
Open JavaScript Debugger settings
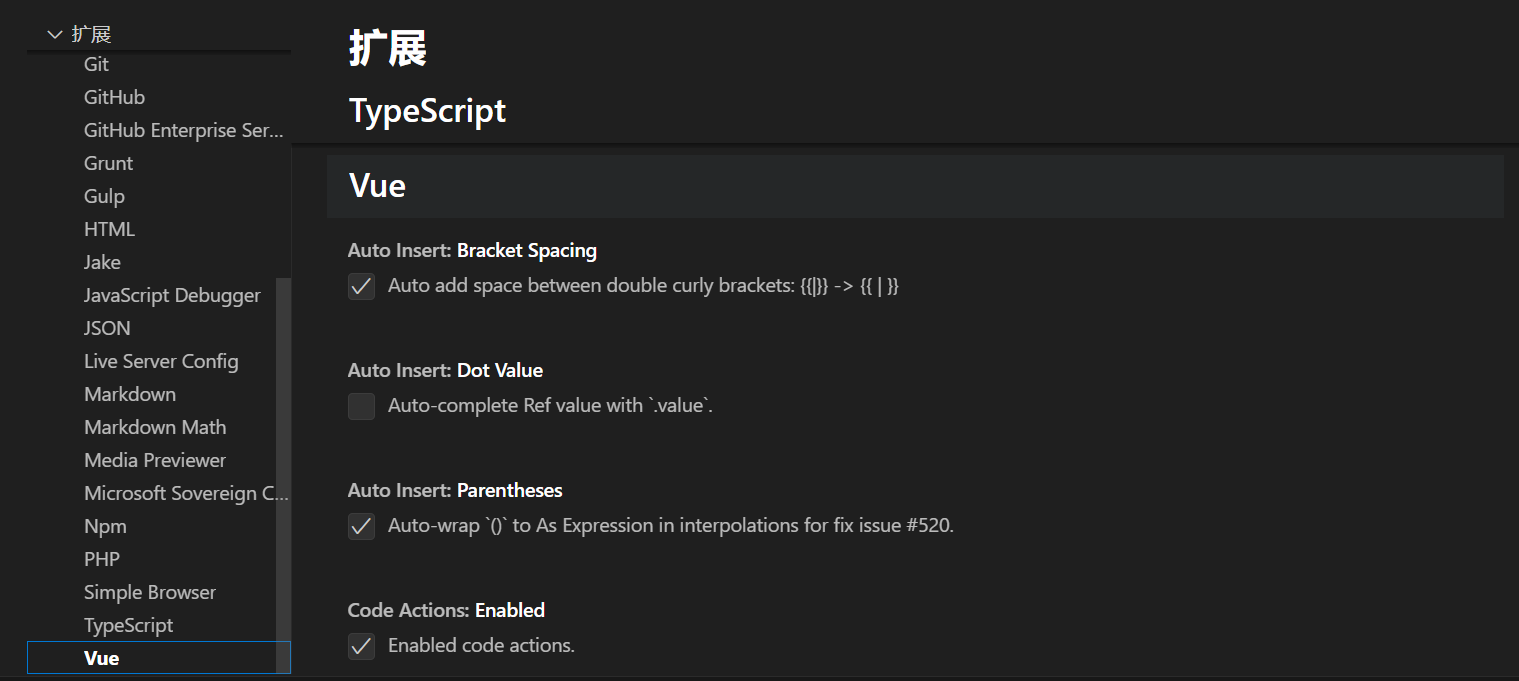click(x=172, y=295)
